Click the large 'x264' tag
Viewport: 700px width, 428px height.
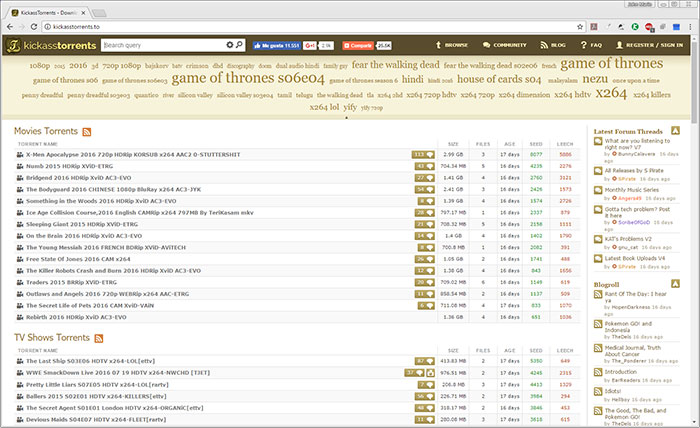tap(611, 93)
